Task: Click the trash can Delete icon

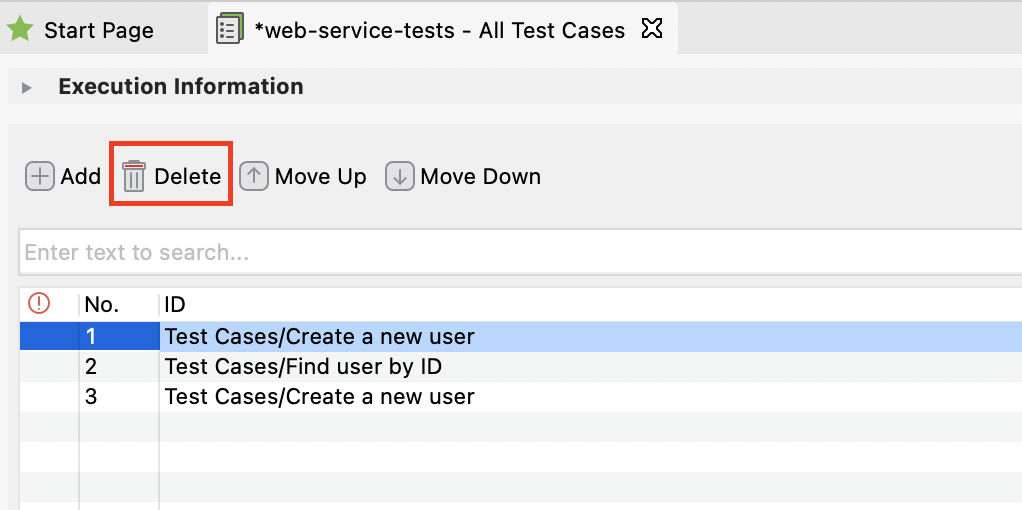Action: coord(134,177)
